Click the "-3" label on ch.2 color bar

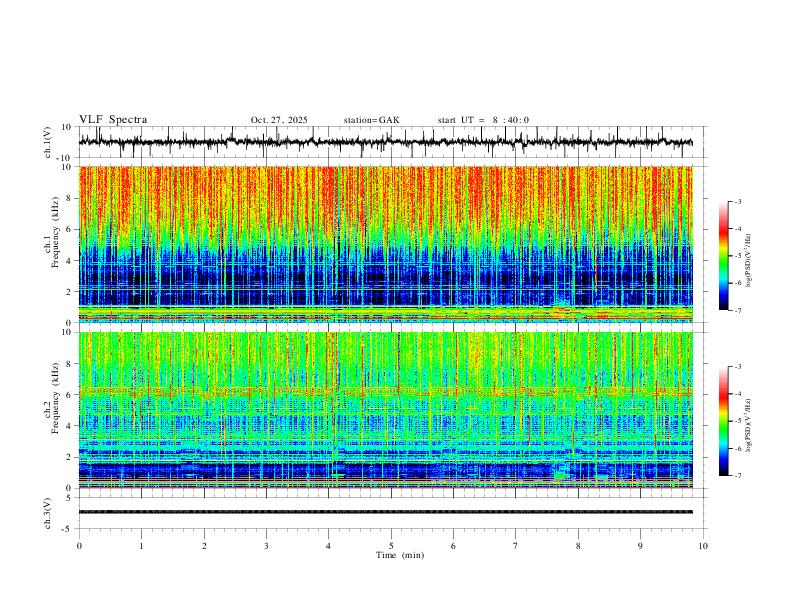point(737,367)
